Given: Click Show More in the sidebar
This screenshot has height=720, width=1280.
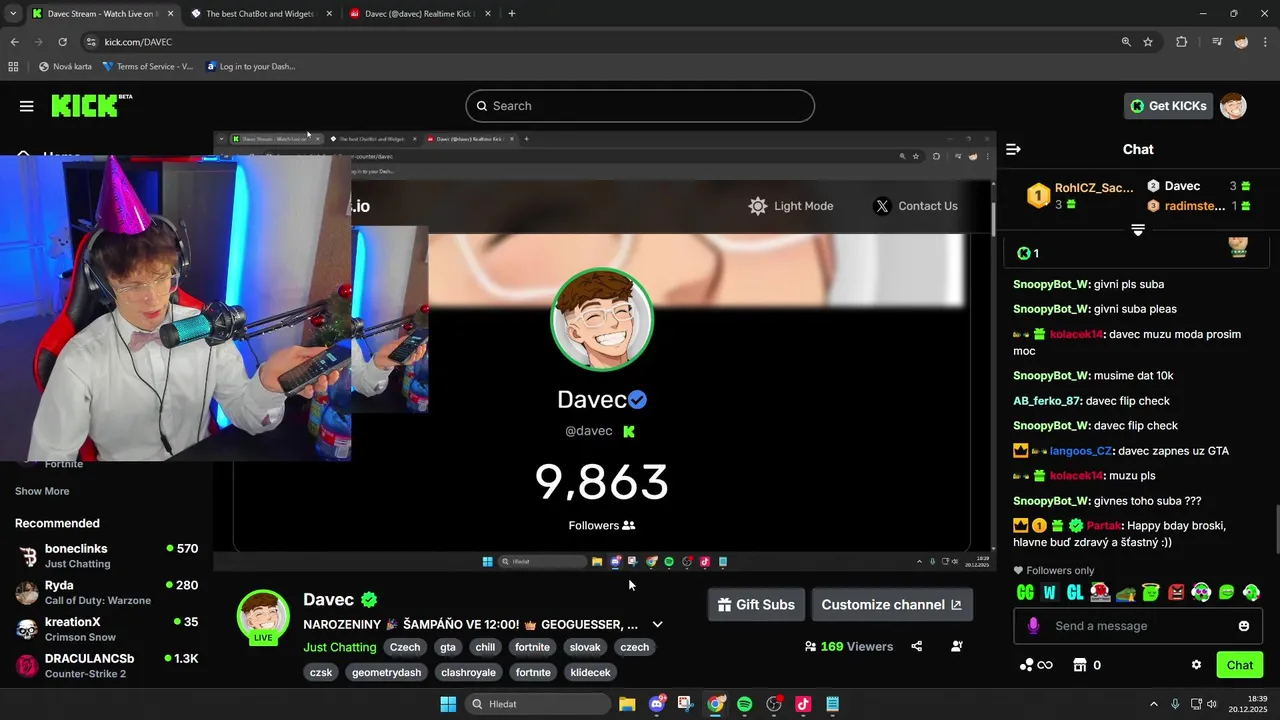Looking at the screenshot, I should tap(42, 491).
